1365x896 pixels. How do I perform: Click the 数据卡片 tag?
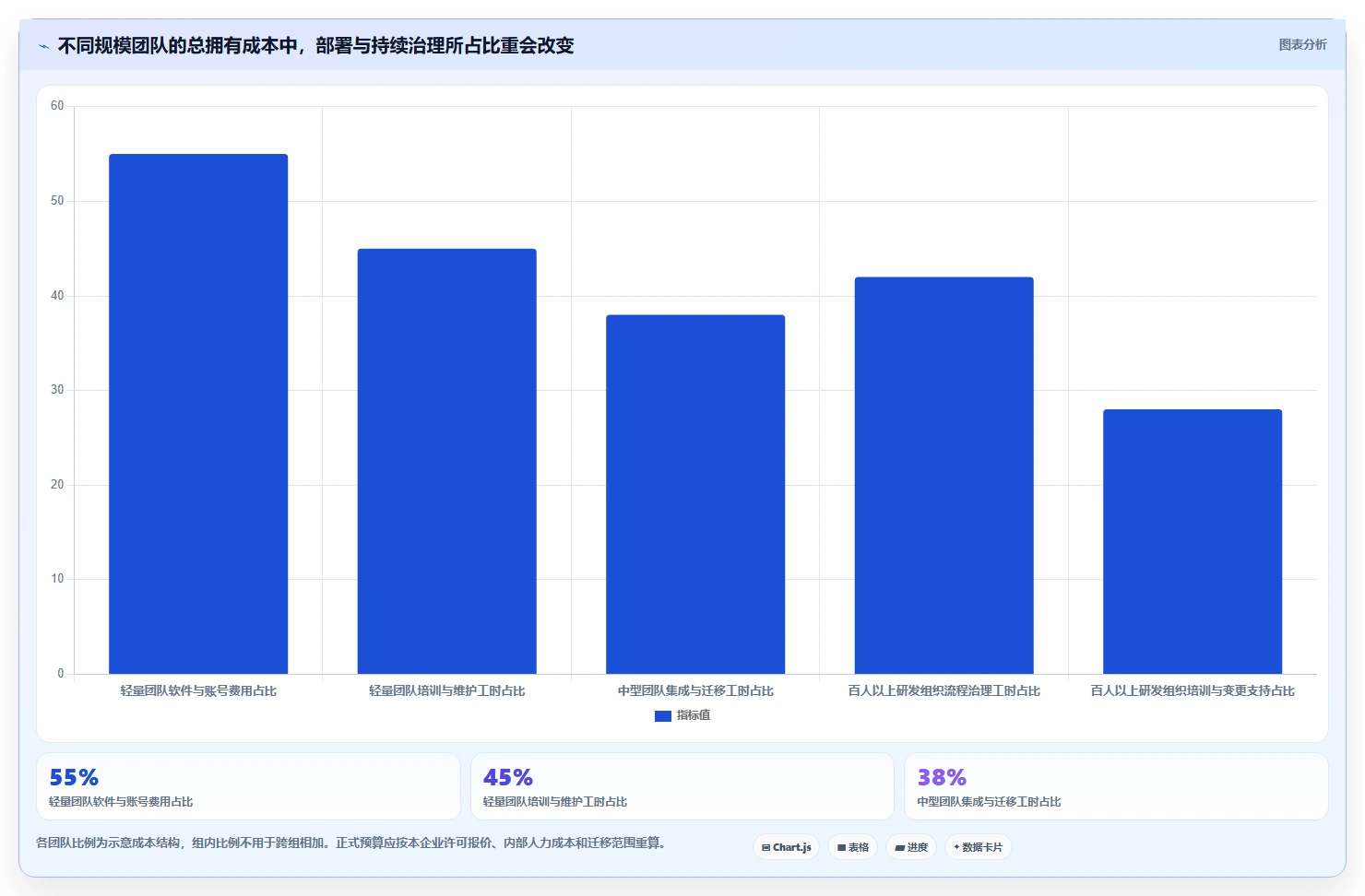point(979,847)
